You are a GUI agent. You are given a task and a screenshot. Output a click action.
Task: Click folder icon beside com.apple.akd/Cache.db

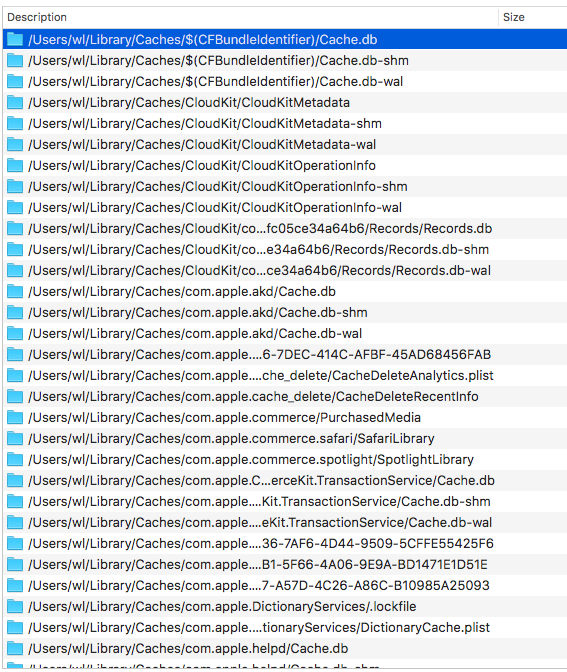coord(15,291)
